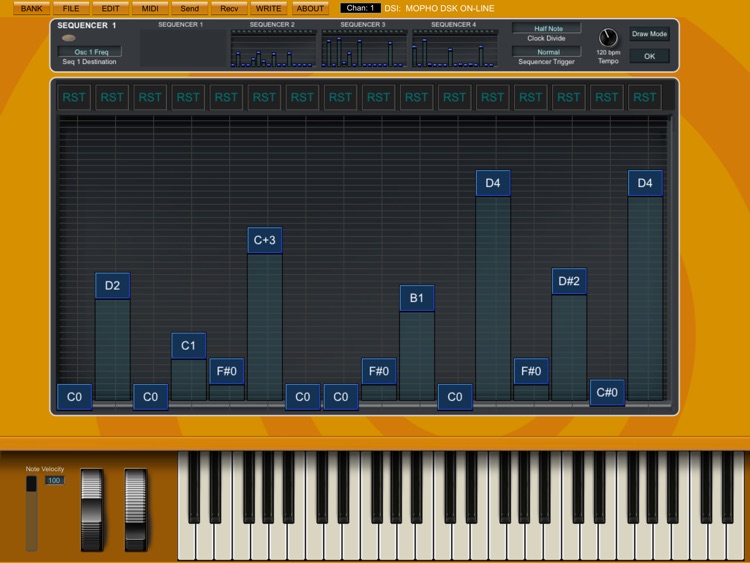Toggle the RST button above step C+3
Image resolution: width=750 pixels, height=563 pixels.
click(264, 98)
